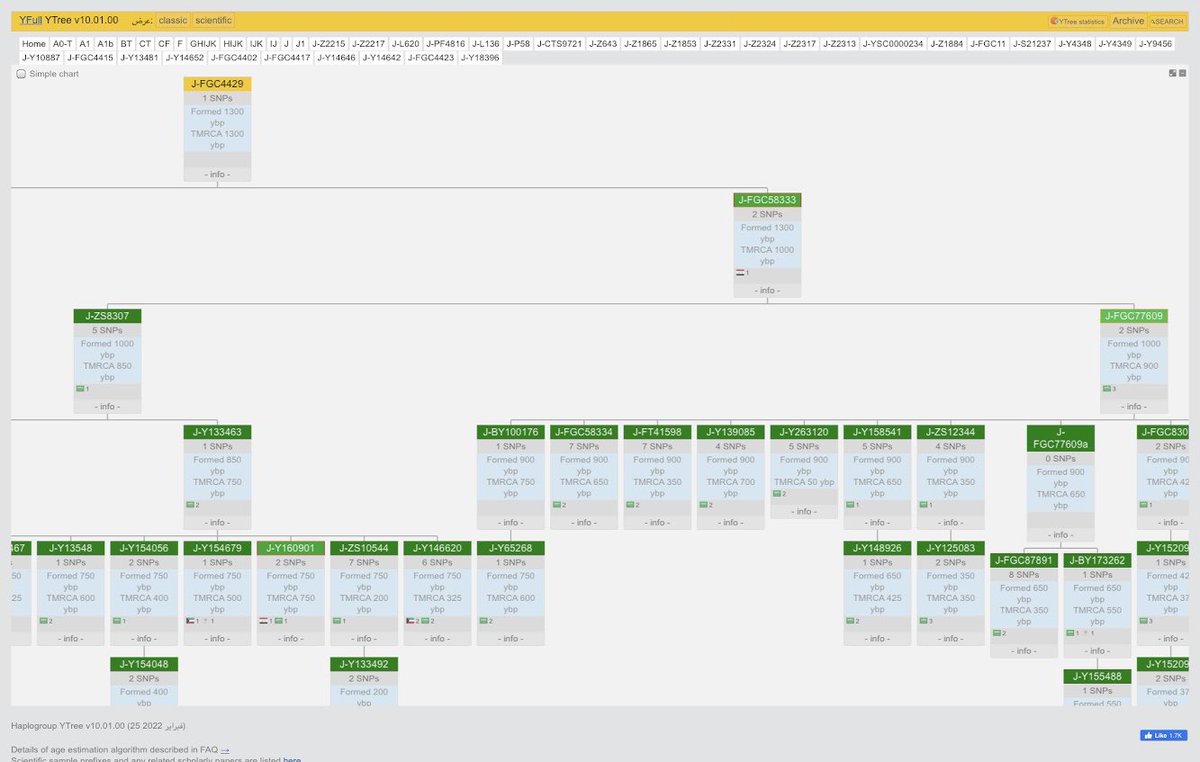Click the flag icon in J-Y65268 box

coord(484,620)
